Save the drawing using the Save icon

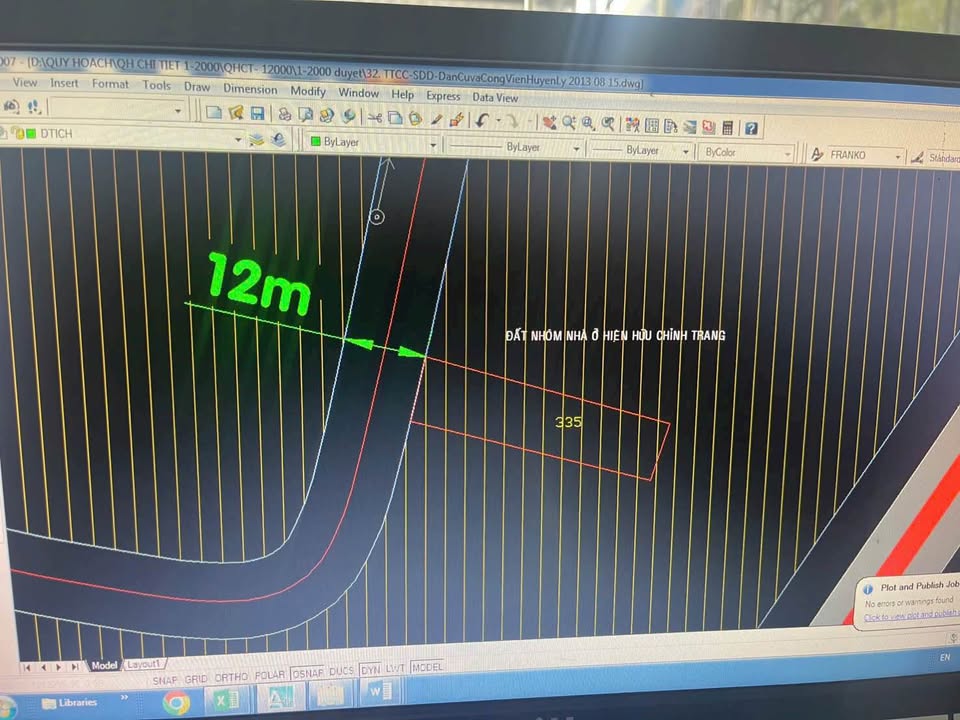tap(258, 117)
